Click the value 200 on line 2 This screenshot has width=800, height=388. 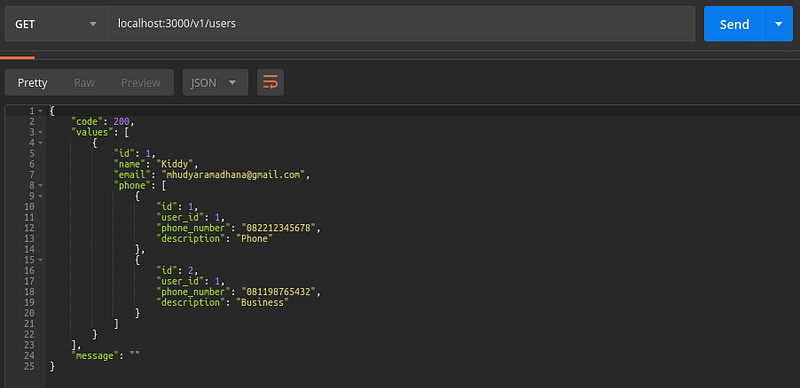click(122, 122)
